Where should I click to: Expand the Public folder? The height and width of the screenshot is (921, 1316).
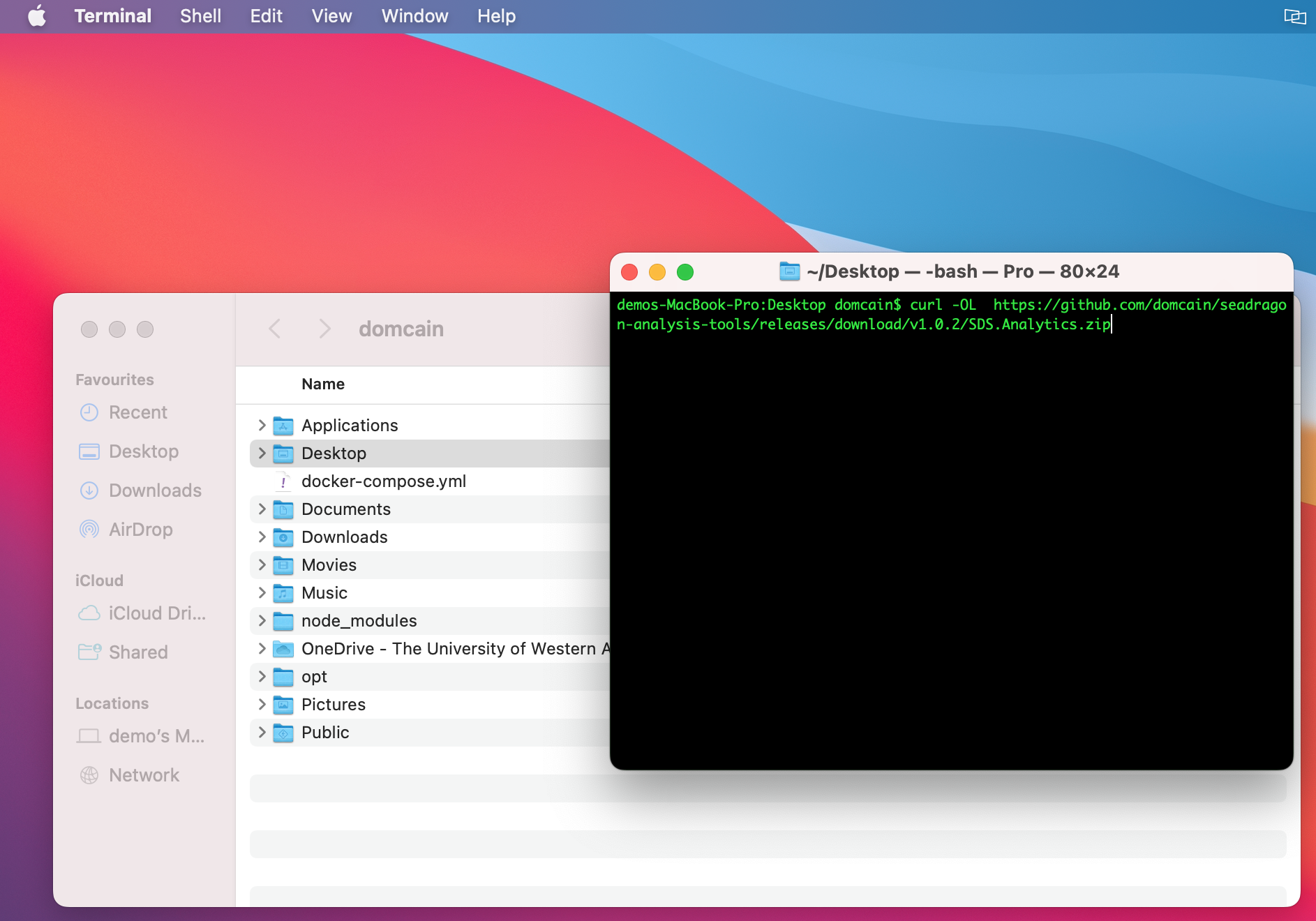(262, 732)
